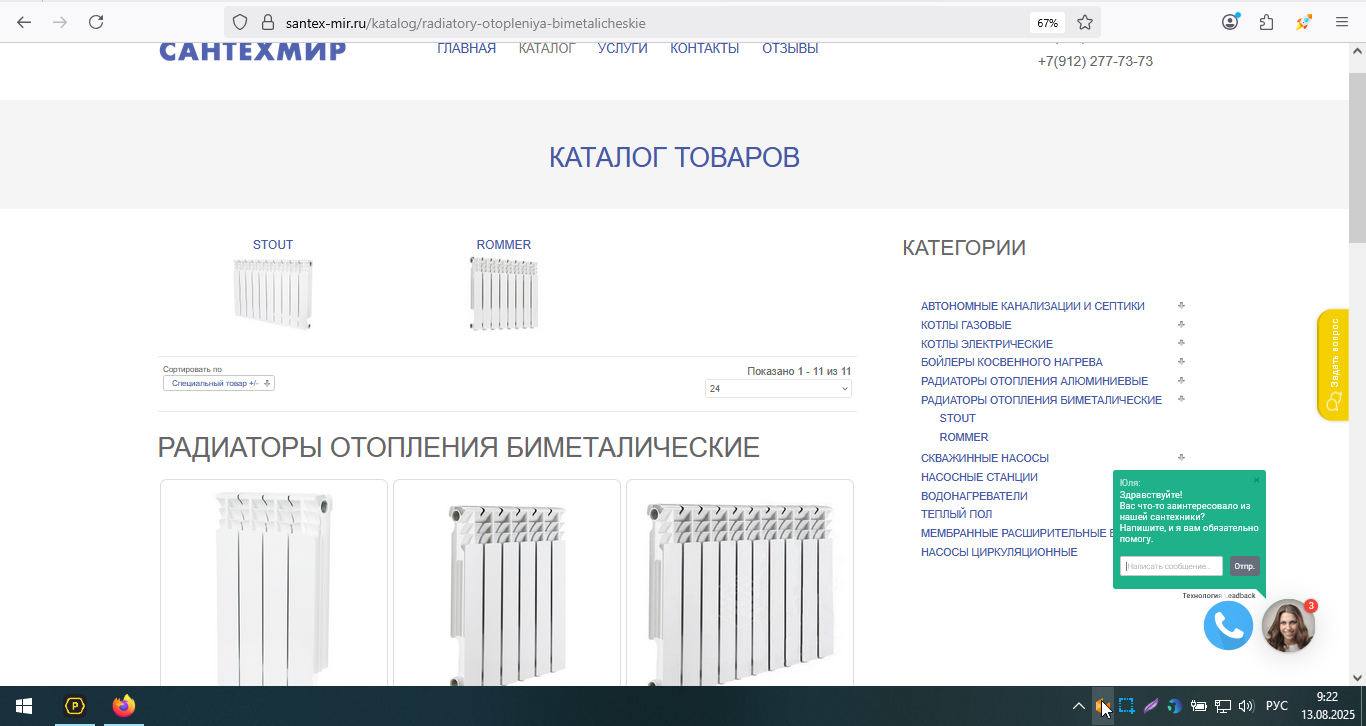Open the Насосы циркуляционные category
This screenshot has width=1366, height=726.
click(x=999, y=552)
